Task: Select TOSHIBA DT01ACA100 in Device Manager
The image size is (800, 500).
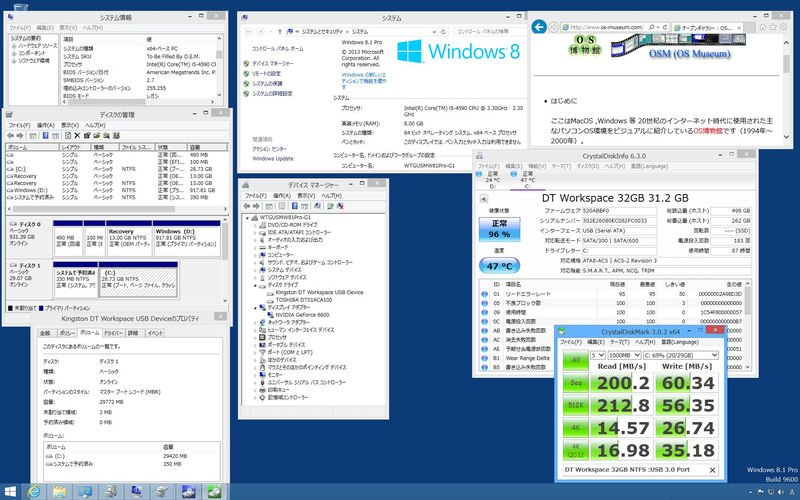Action: tap(304, 300)
